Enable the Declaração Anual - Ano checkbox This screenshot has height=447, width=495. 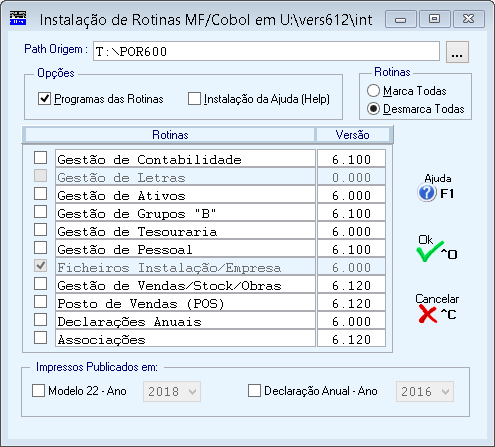pos(254,390)
